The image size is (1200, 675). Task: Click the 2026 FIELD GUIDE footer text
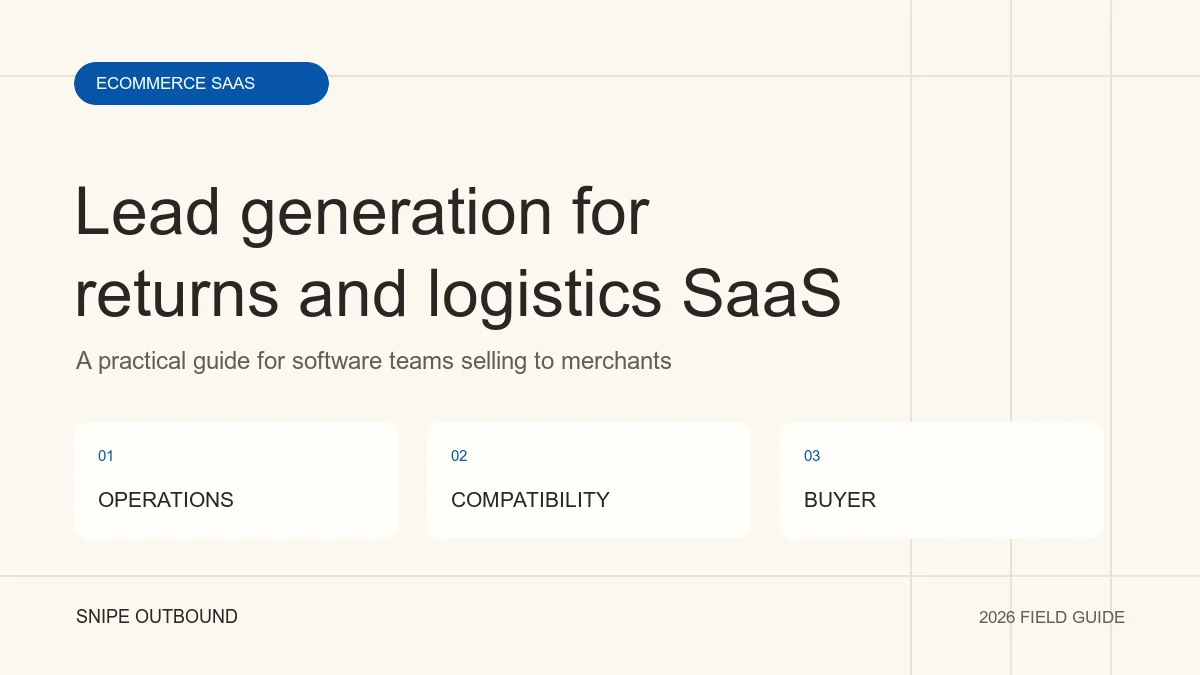(1052, 618)
